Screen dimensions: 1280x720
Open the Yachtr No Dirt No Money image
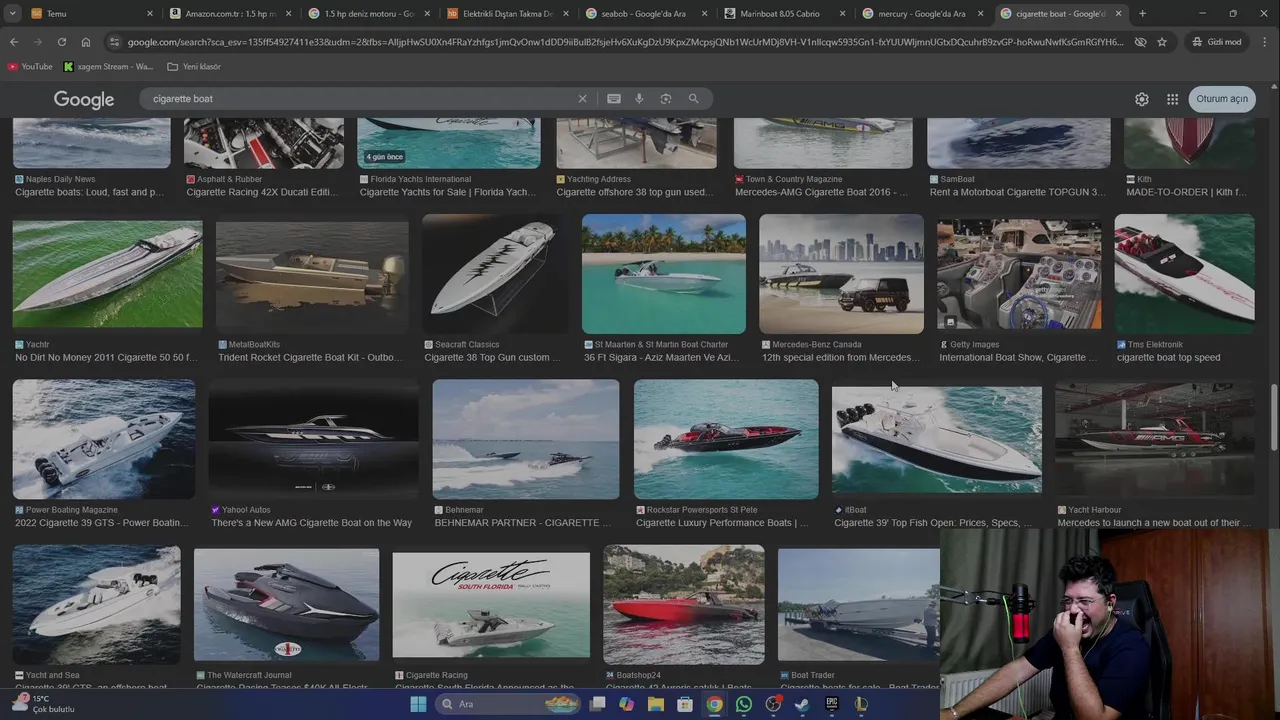[x=107, y=274]
